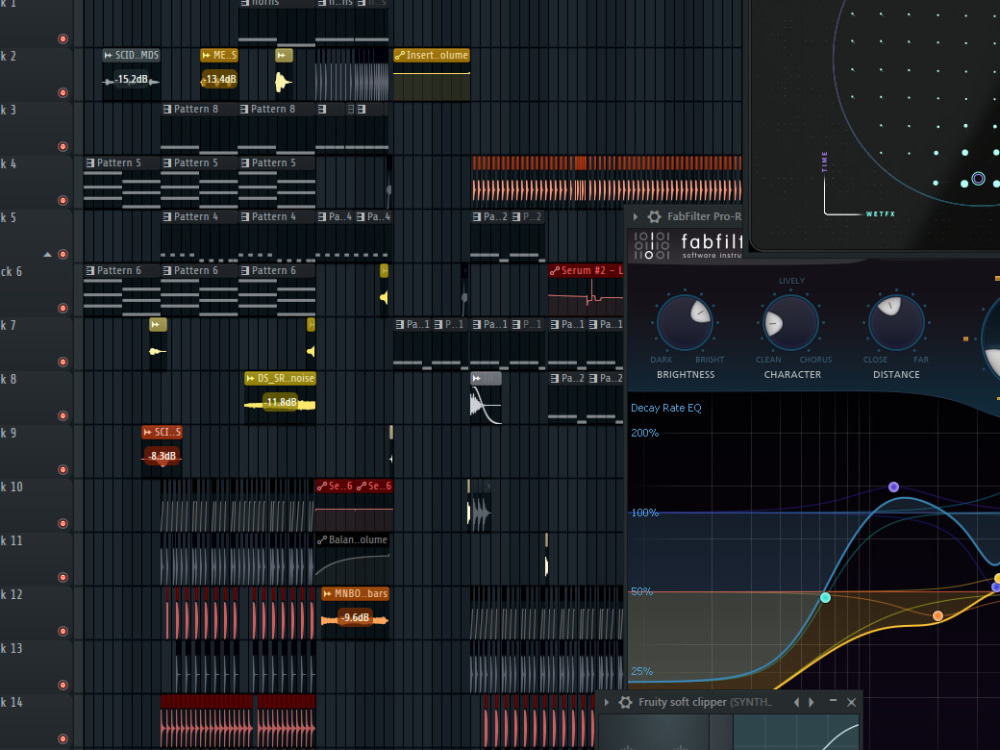Click the -8.3dB gain label

(162, 456)
